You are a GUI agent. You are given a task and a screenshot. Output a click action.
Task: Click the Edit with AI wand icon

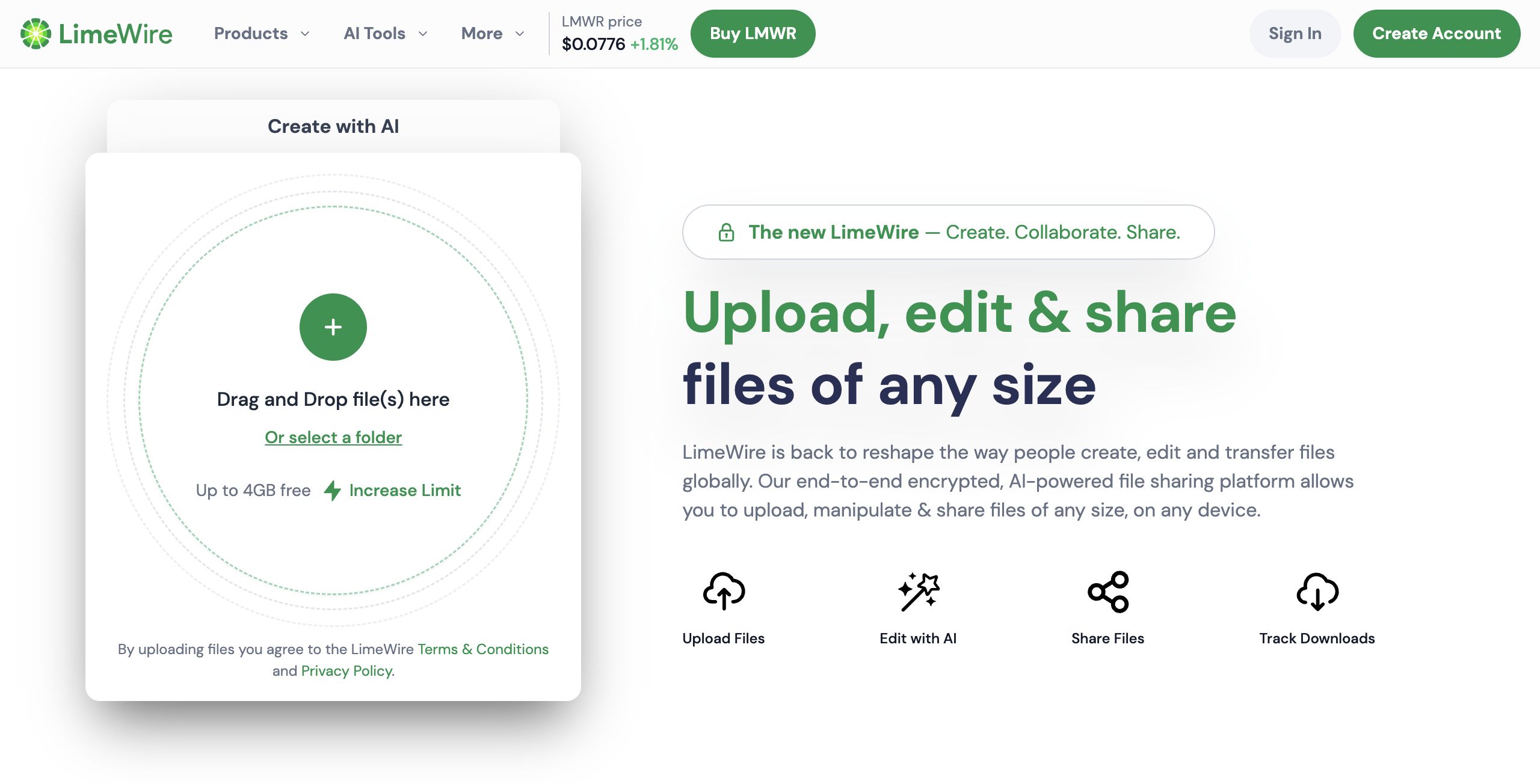tap(918, 592)
